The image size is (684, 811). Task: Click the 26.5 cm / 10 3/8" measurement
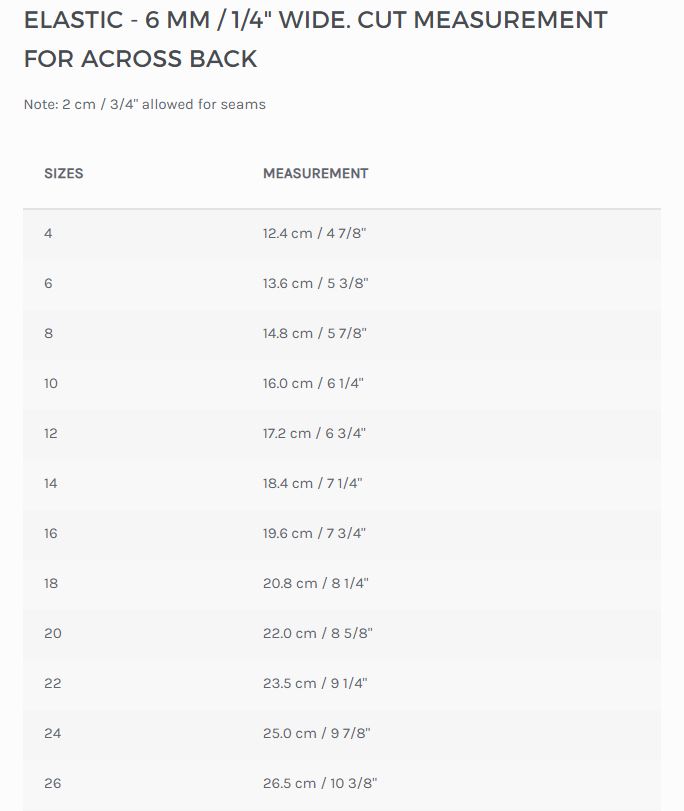pos(320,783)
